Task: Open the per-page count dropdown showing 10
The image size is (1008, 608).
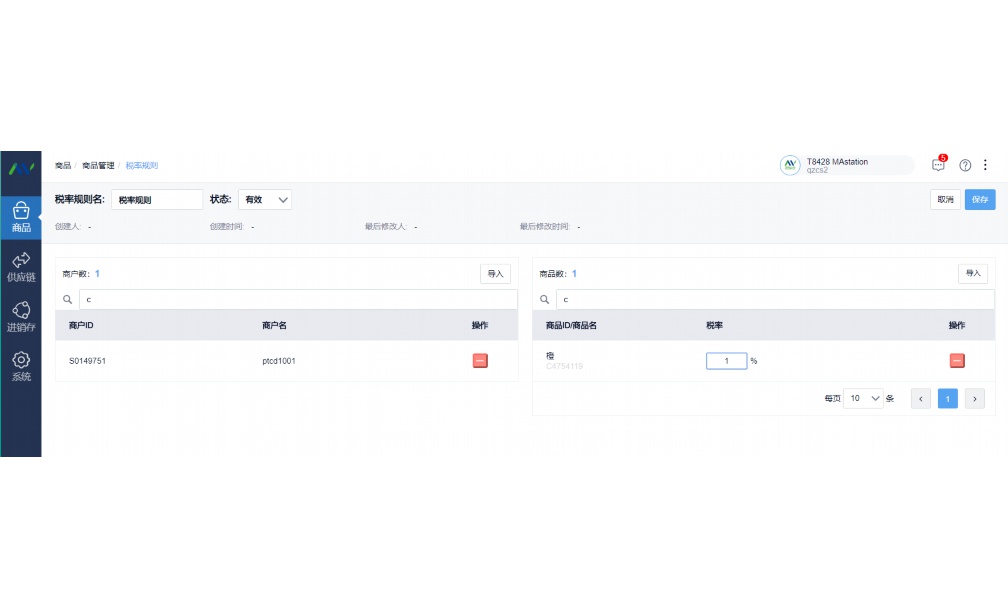Action: pyautogui.click(x=863, y=398)
